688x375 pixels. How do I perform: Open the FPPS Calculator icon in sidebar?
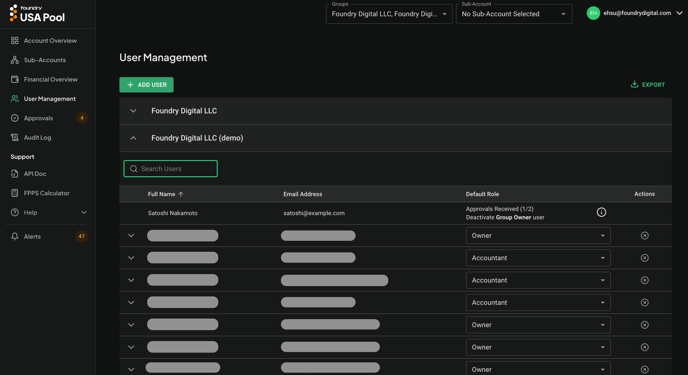[x=14, y=193]
